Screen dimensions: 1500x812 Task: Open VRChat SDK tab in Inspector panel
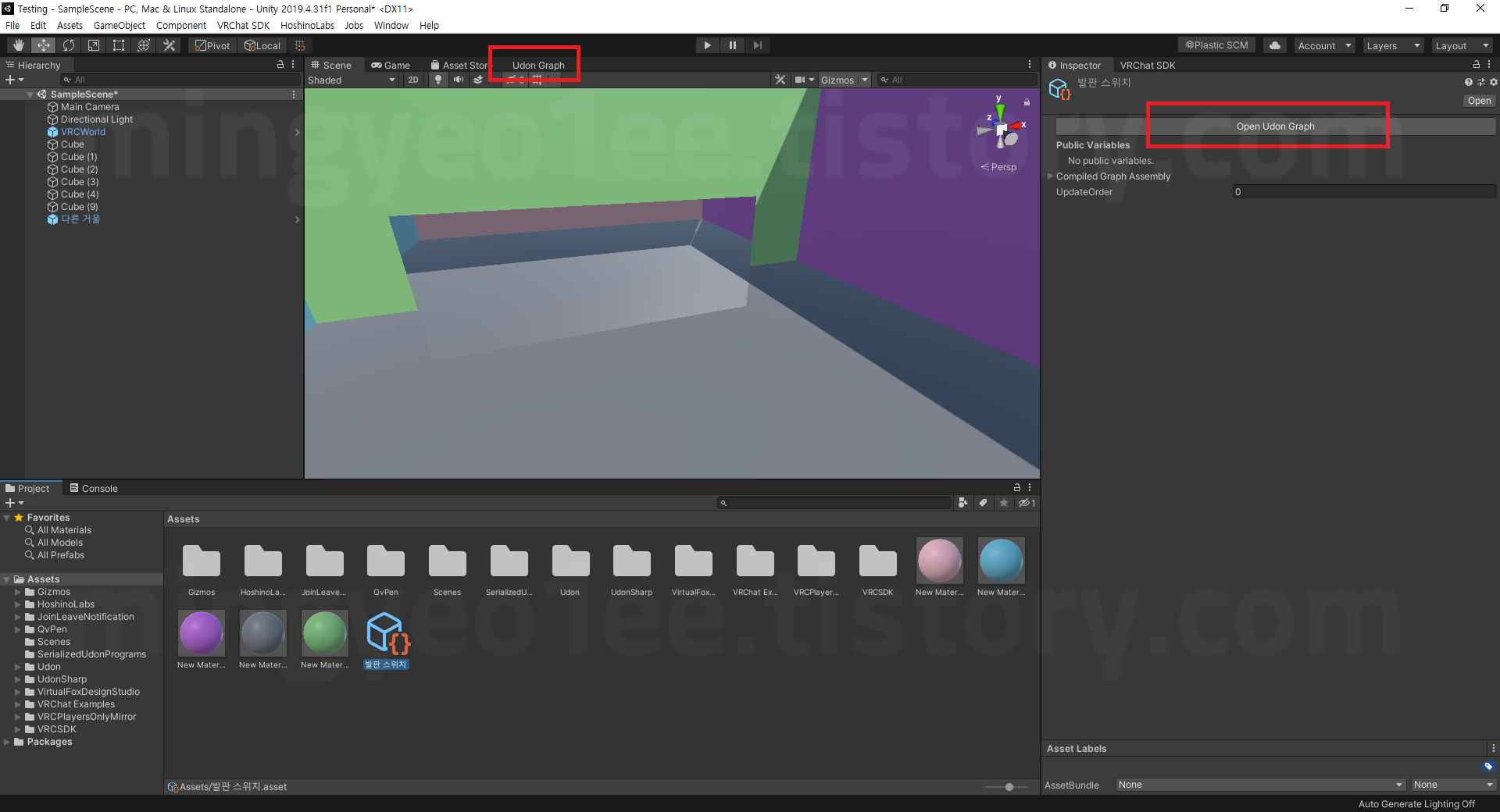point(1148,66)
